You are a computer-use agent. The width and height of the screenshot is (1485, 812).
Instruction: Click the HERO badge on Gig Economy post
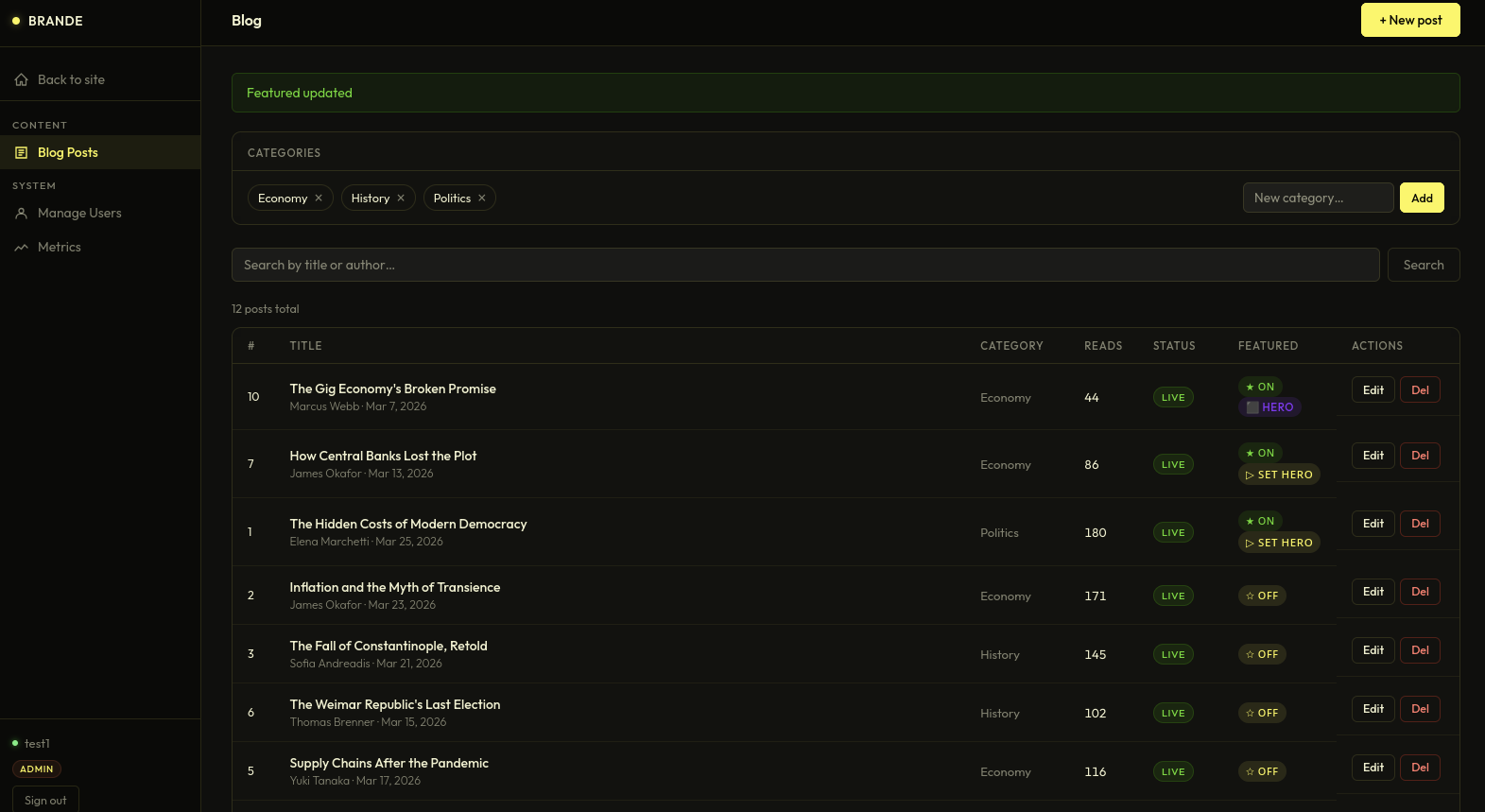tap(1269, 407)
